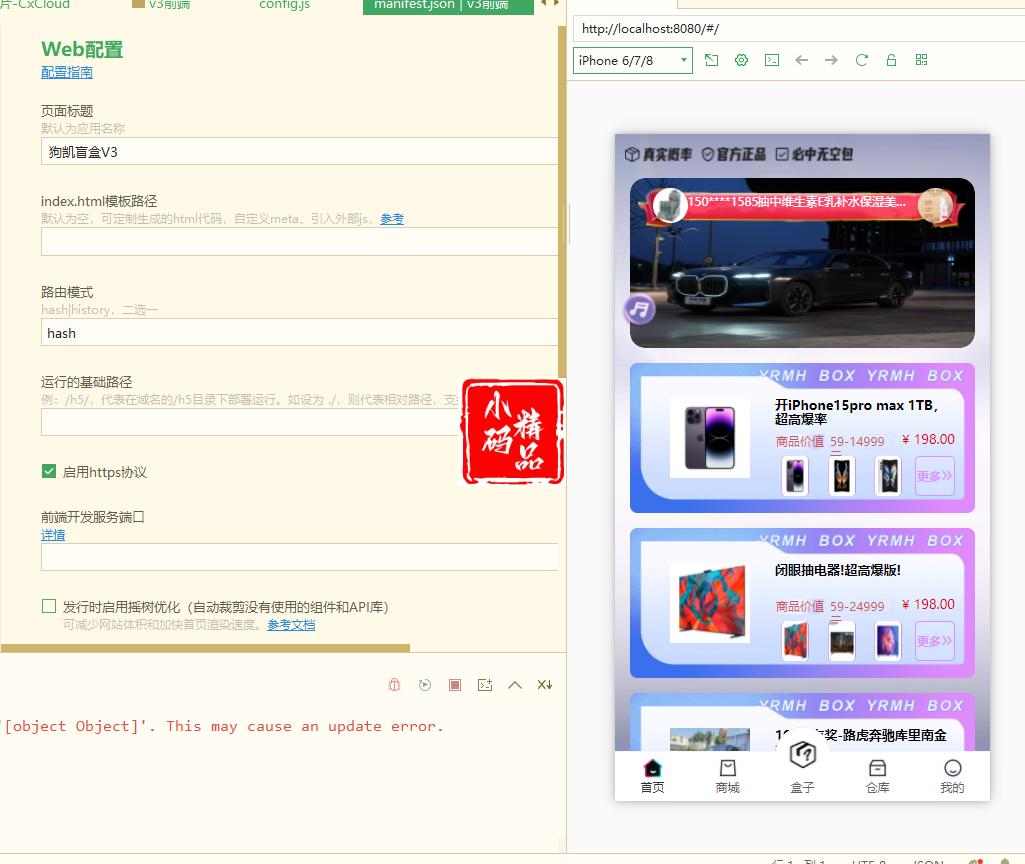Click the console export icon
The height and width of the screenshot is (864, 1025).
tap(485, 685)
